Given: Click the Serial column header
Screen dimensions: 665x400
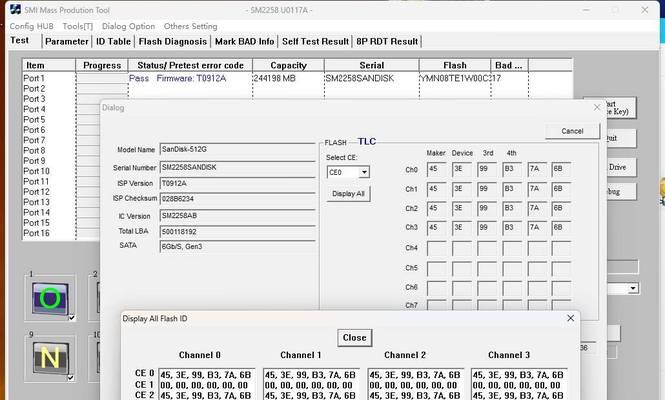Looking at the screenshot, I should click(x=372, y=65).
